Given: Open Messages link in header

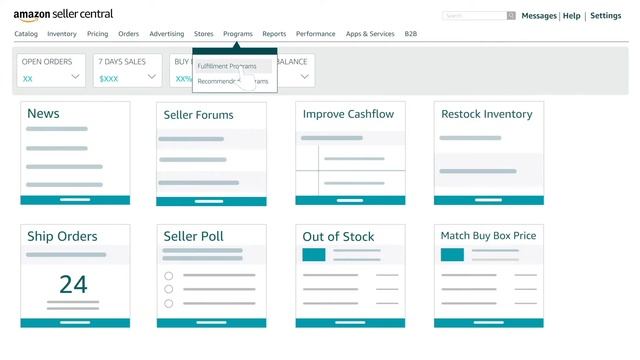Looking at the screenshot, I should [539, 16].
